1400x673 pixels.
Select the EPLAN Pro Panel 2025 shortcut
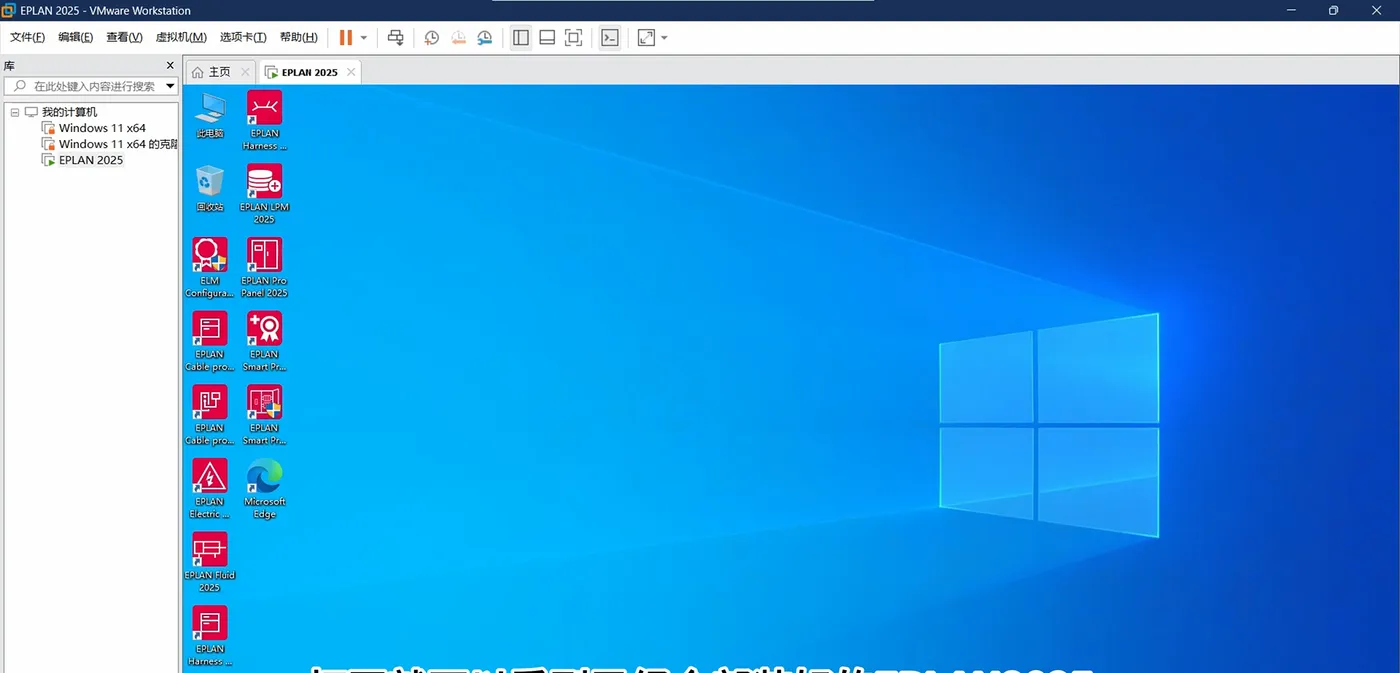(x=264, y=268)
